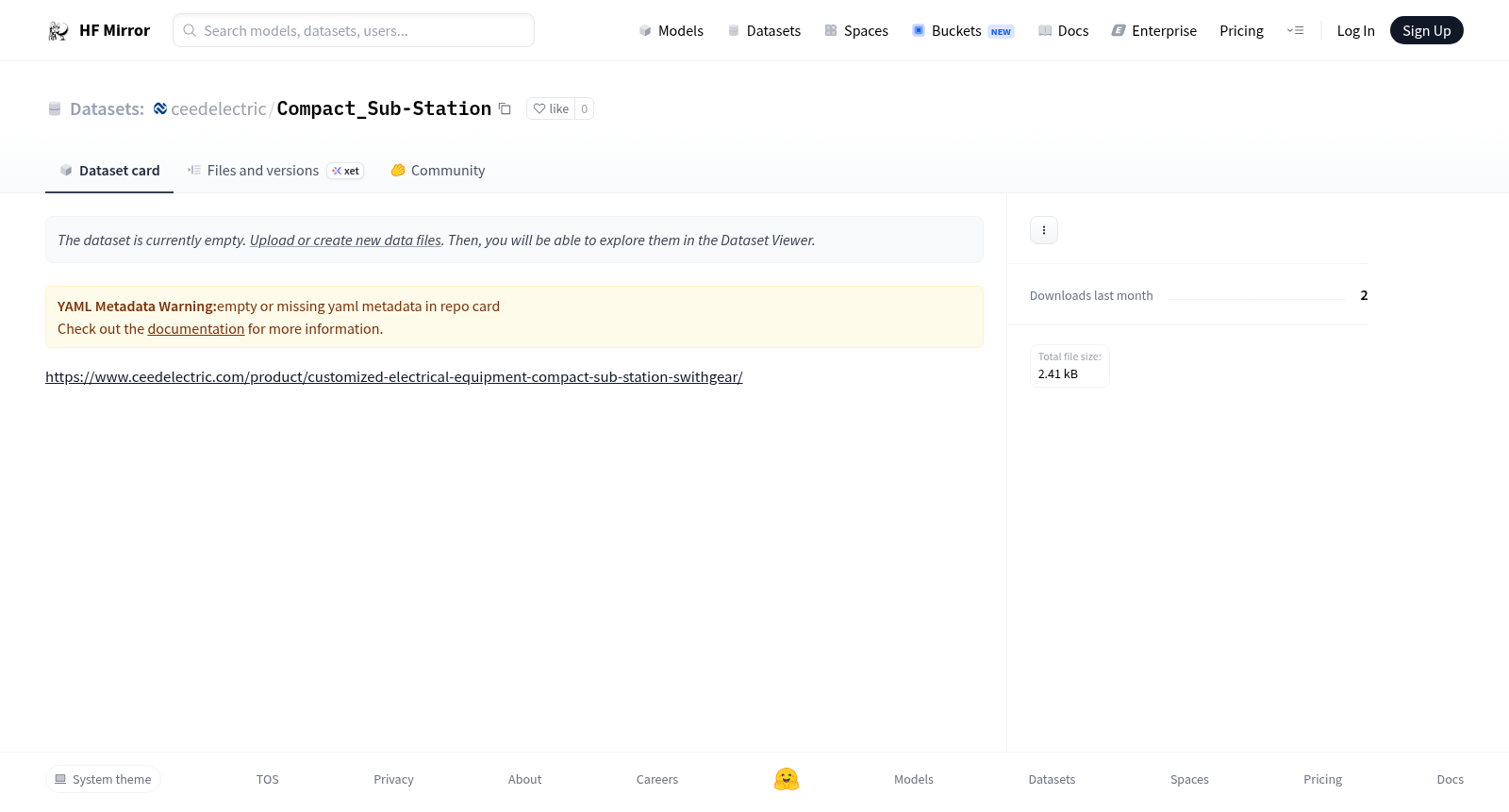
Task: Open Pricing footer link
Action: pyautogui.click(x=1322, y=780)
